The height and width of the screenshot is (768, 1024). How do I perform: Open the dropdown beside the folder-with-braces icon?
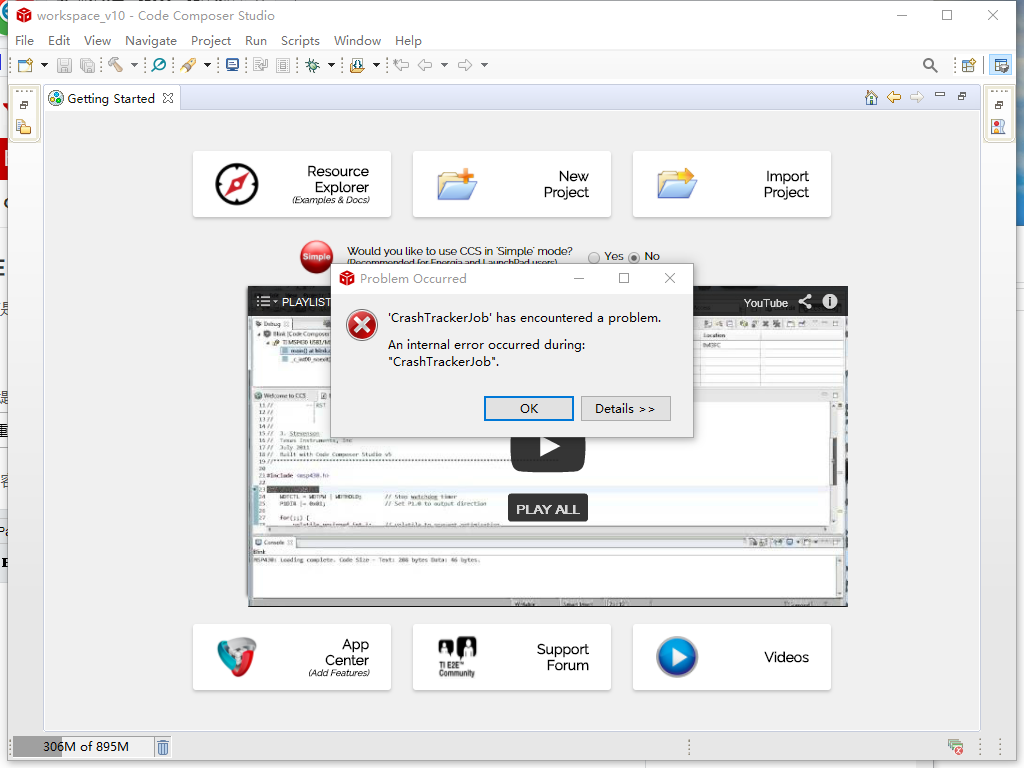[x=376, y=65]
